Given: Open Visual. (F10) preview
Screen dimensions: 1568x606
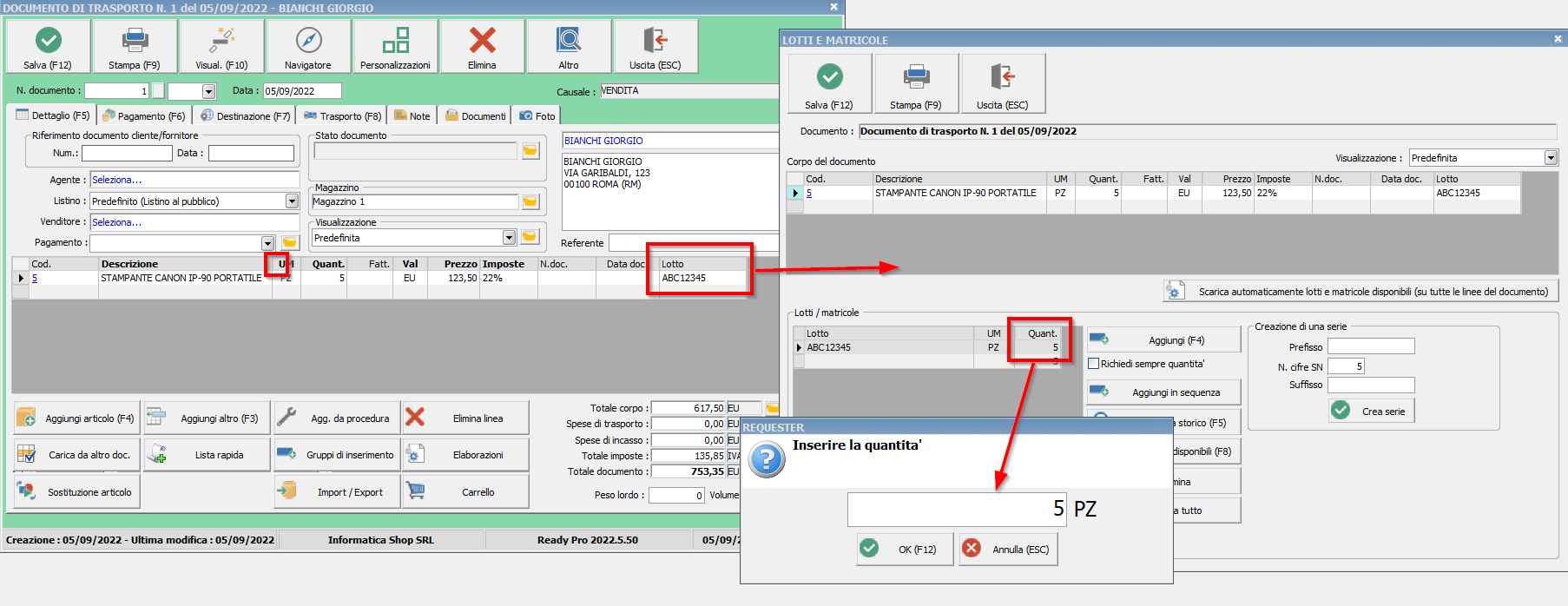Looking at the screenshot, I should (x=221, y=47).
